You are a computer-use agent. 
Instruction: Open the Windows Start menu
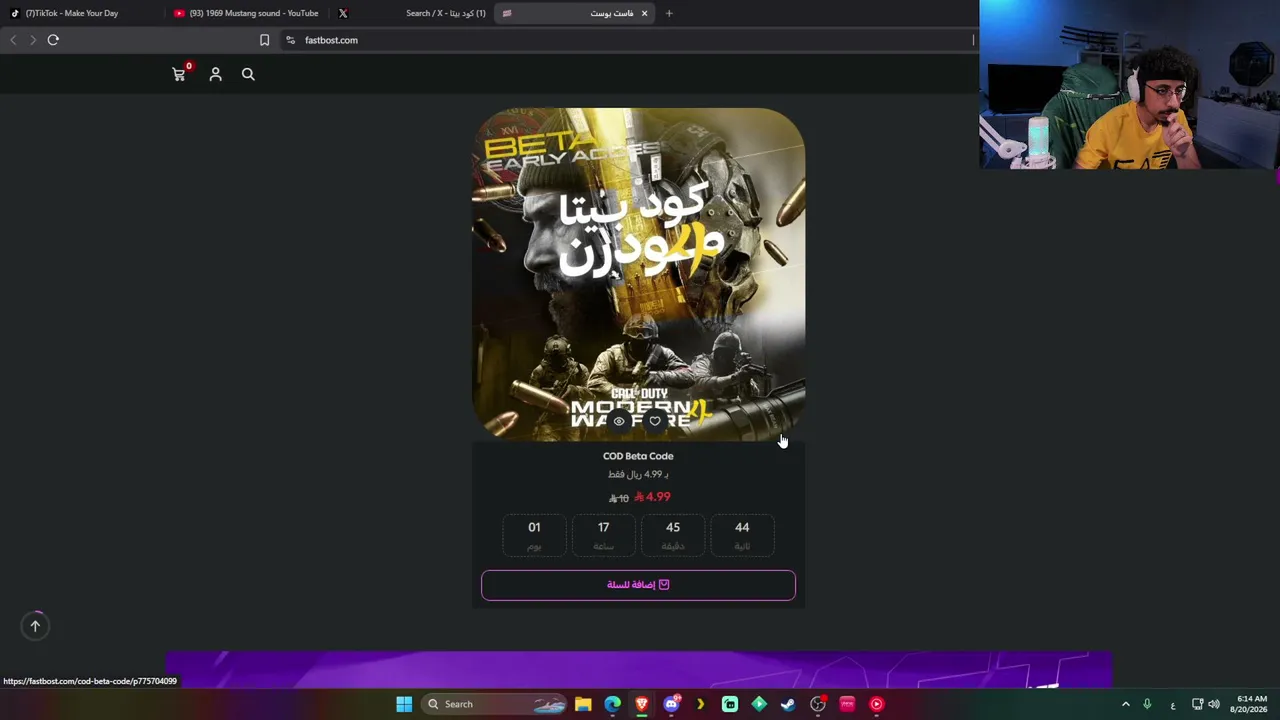[404, 704]
